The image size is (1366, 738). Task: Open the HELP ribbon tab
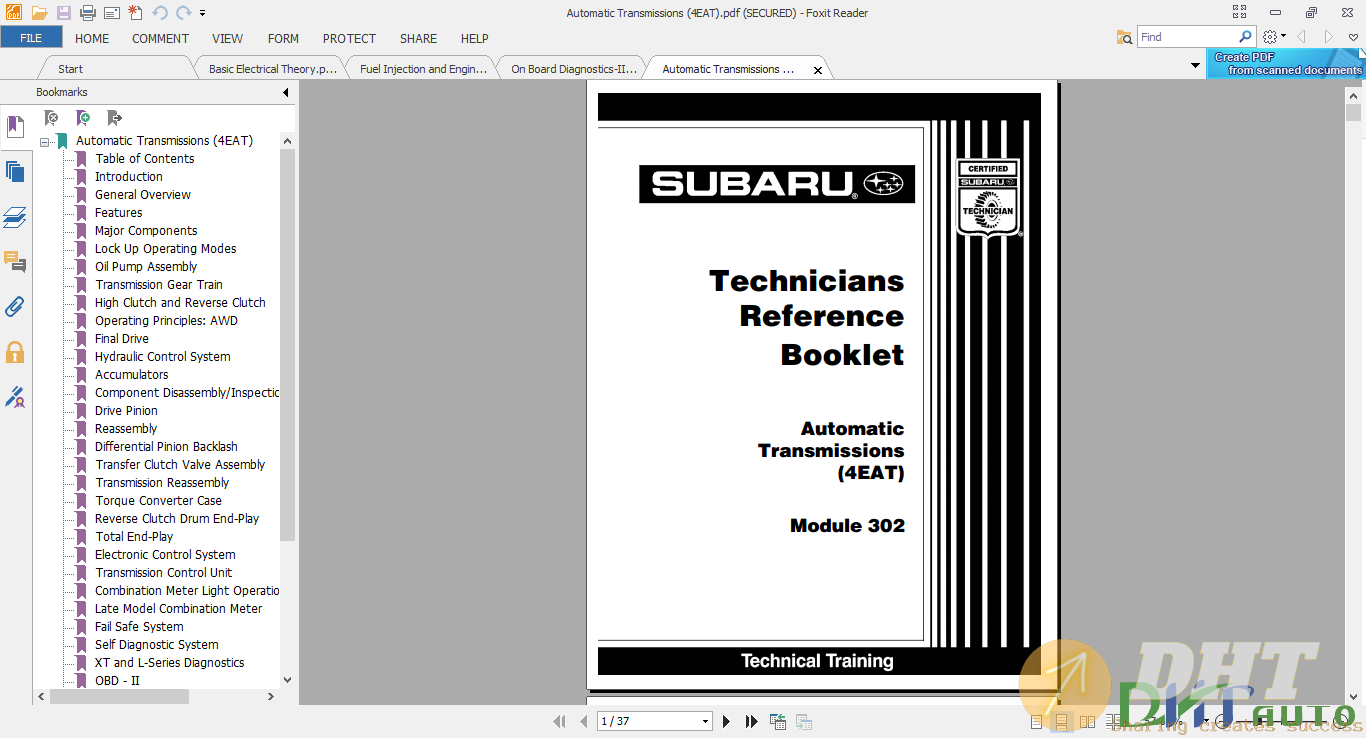click(474, 38)
